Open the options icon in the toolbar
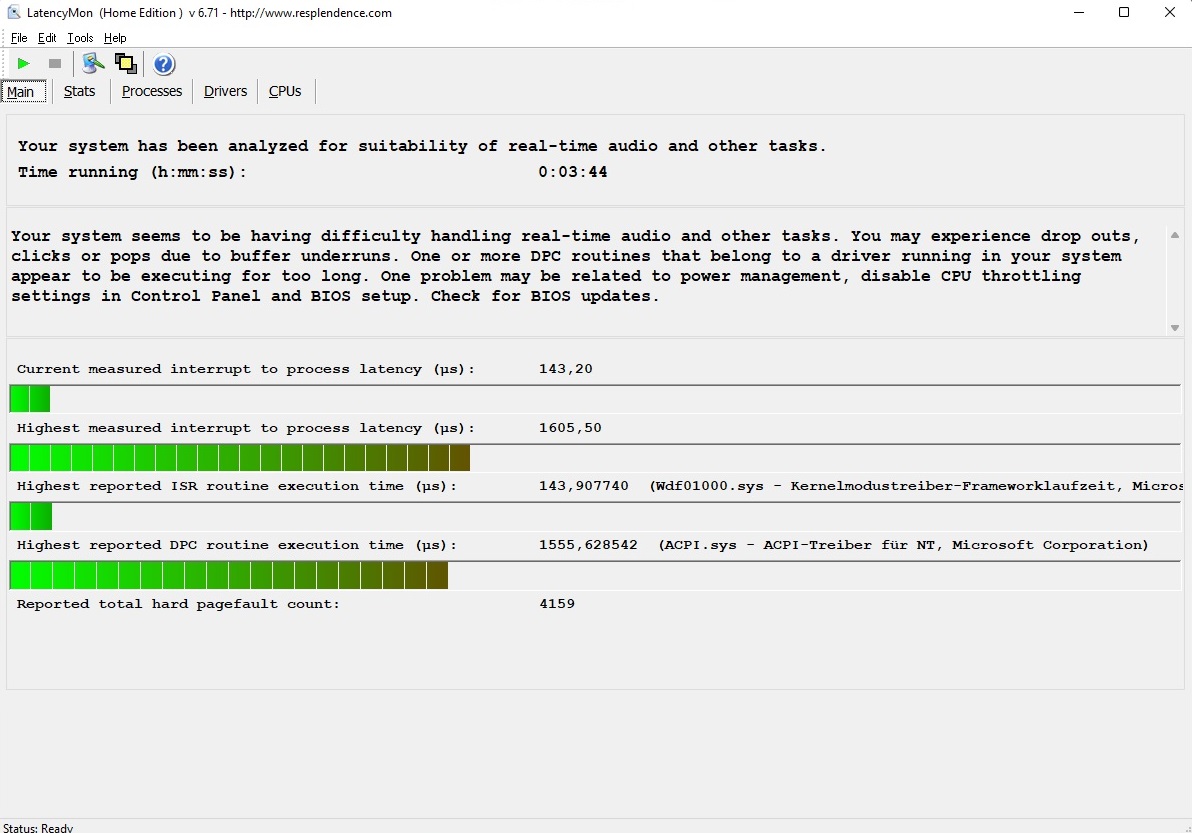The height and width of the screenshot is (833, 1192). point(93,64)
